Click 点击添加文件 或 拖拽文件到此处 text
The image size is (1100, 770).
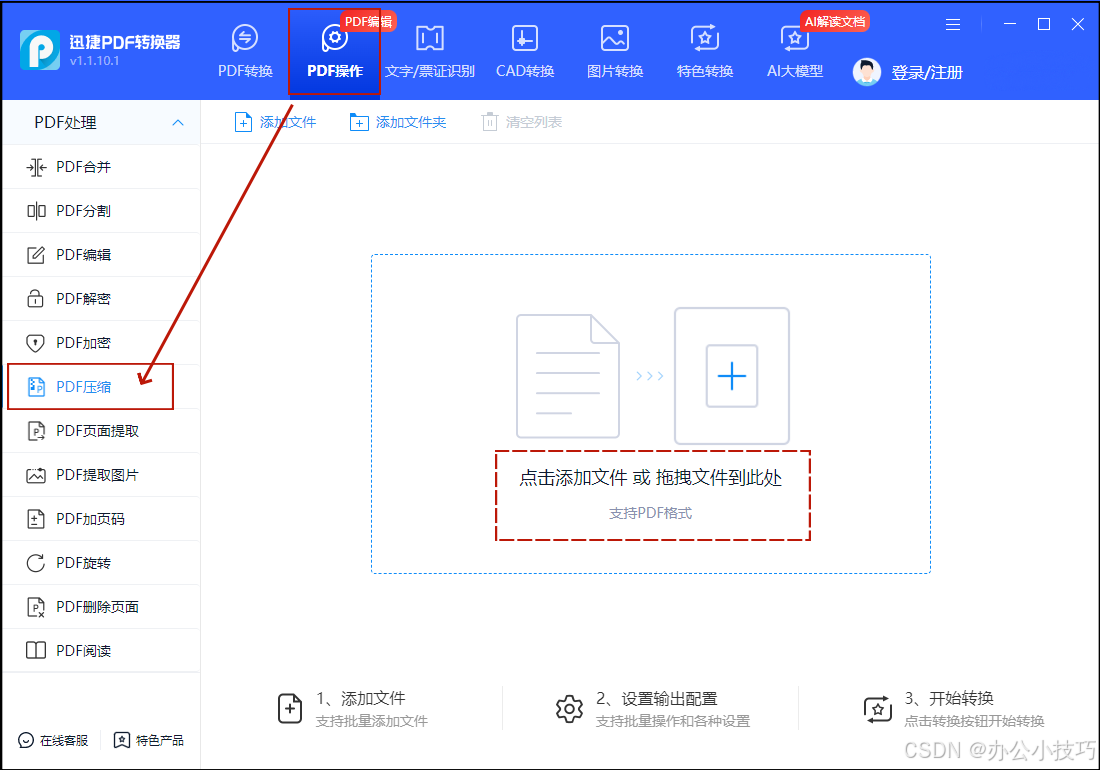tap(650, 478)
